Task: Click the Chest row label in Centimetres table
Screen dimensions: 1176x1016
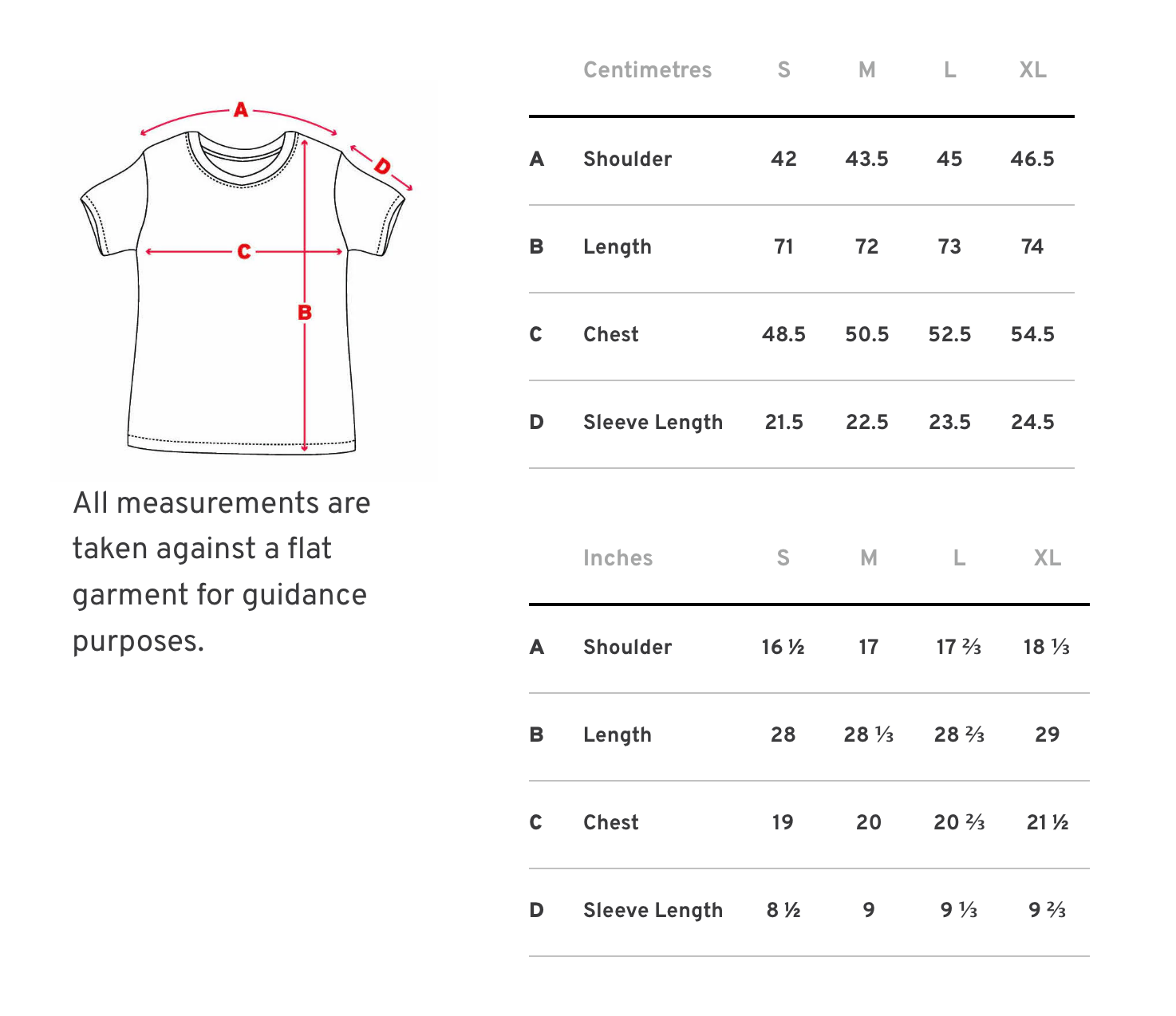Action: pos(610,335)
